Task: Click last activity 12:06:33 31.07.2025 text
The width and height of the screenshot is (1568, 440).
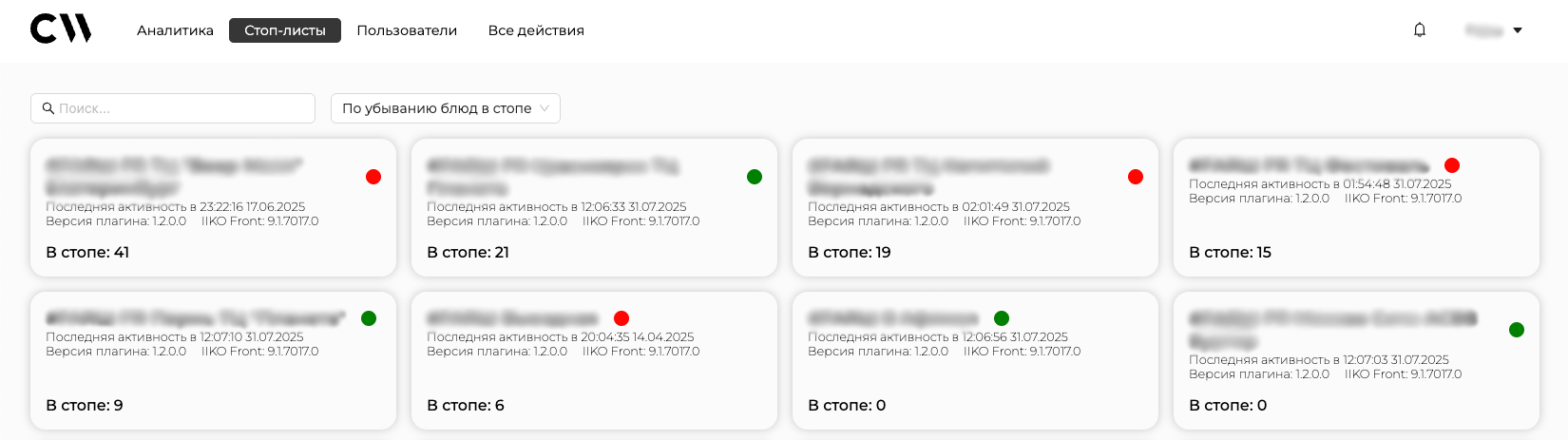Action: [x=557, y=206]
